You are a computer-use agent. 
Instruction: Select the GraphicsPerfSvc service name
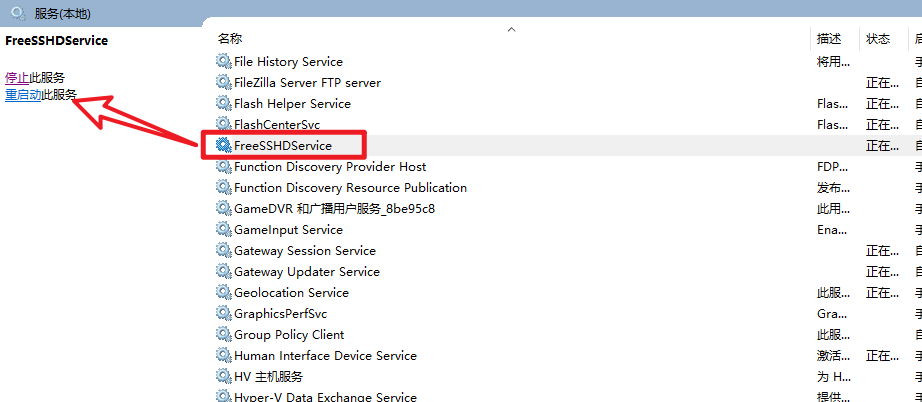click(280, 313)
